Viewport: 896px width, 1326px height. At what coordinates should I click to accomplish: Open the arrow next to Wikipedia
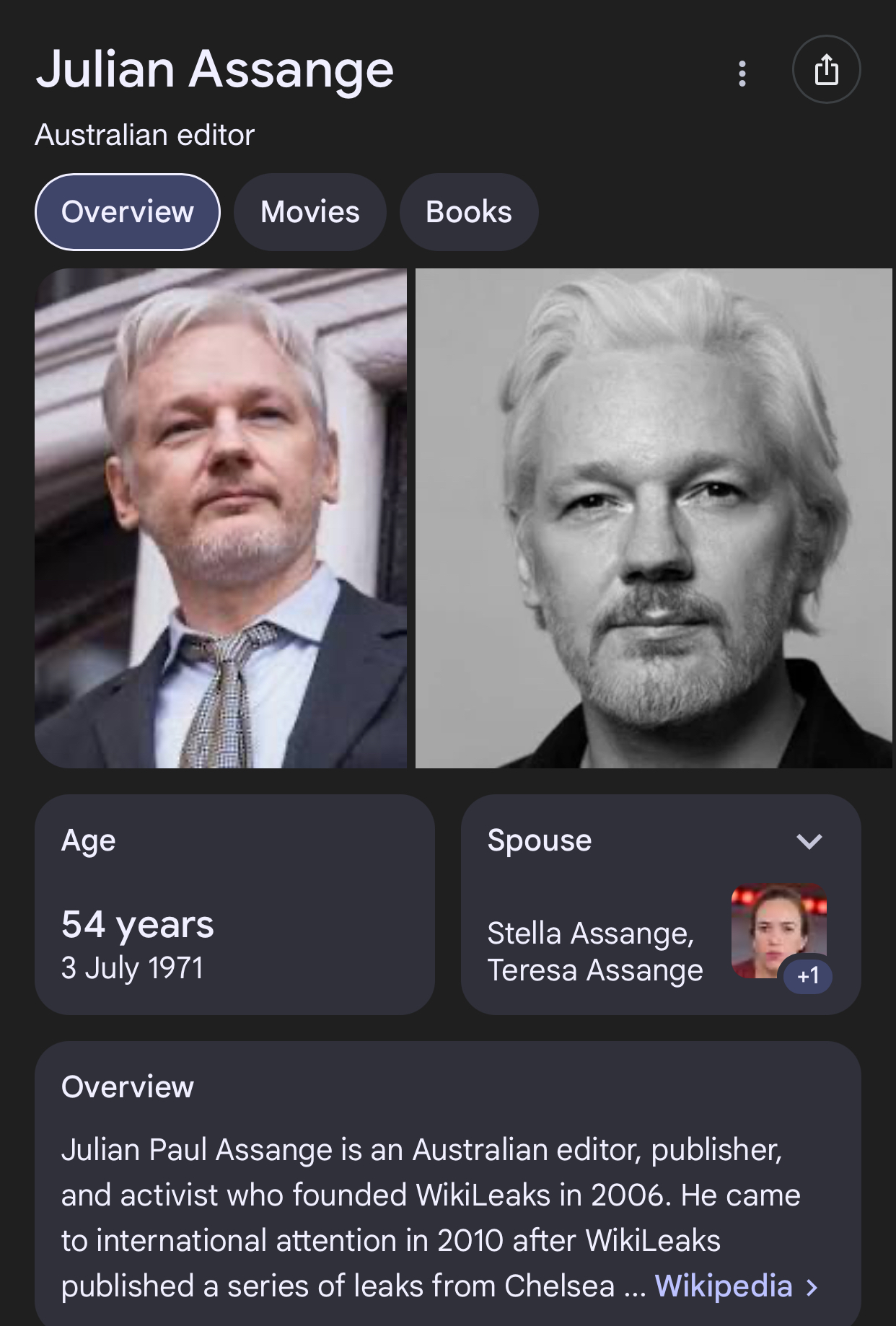[812, 1287]
